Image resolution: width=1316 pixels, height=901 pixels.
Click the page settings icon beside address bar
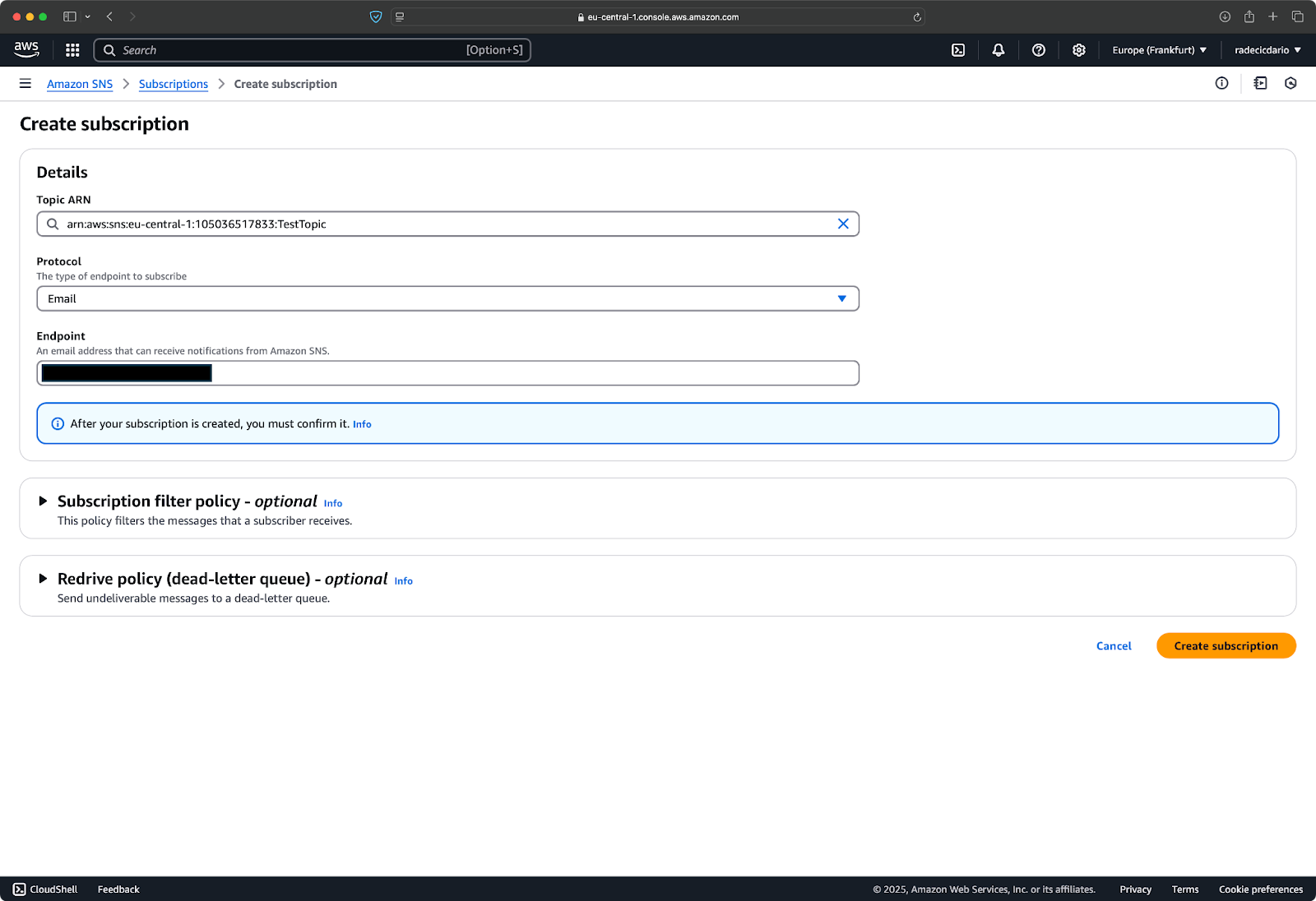point(400,16)
